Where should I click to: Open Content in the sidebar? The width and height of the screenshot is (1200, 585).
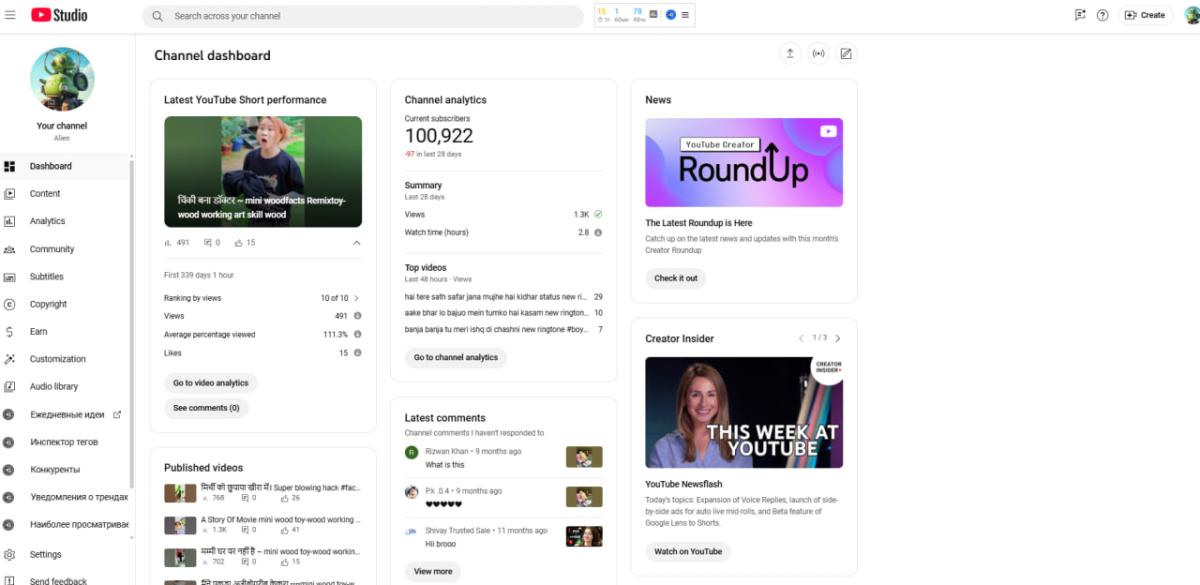pos(66,194)
